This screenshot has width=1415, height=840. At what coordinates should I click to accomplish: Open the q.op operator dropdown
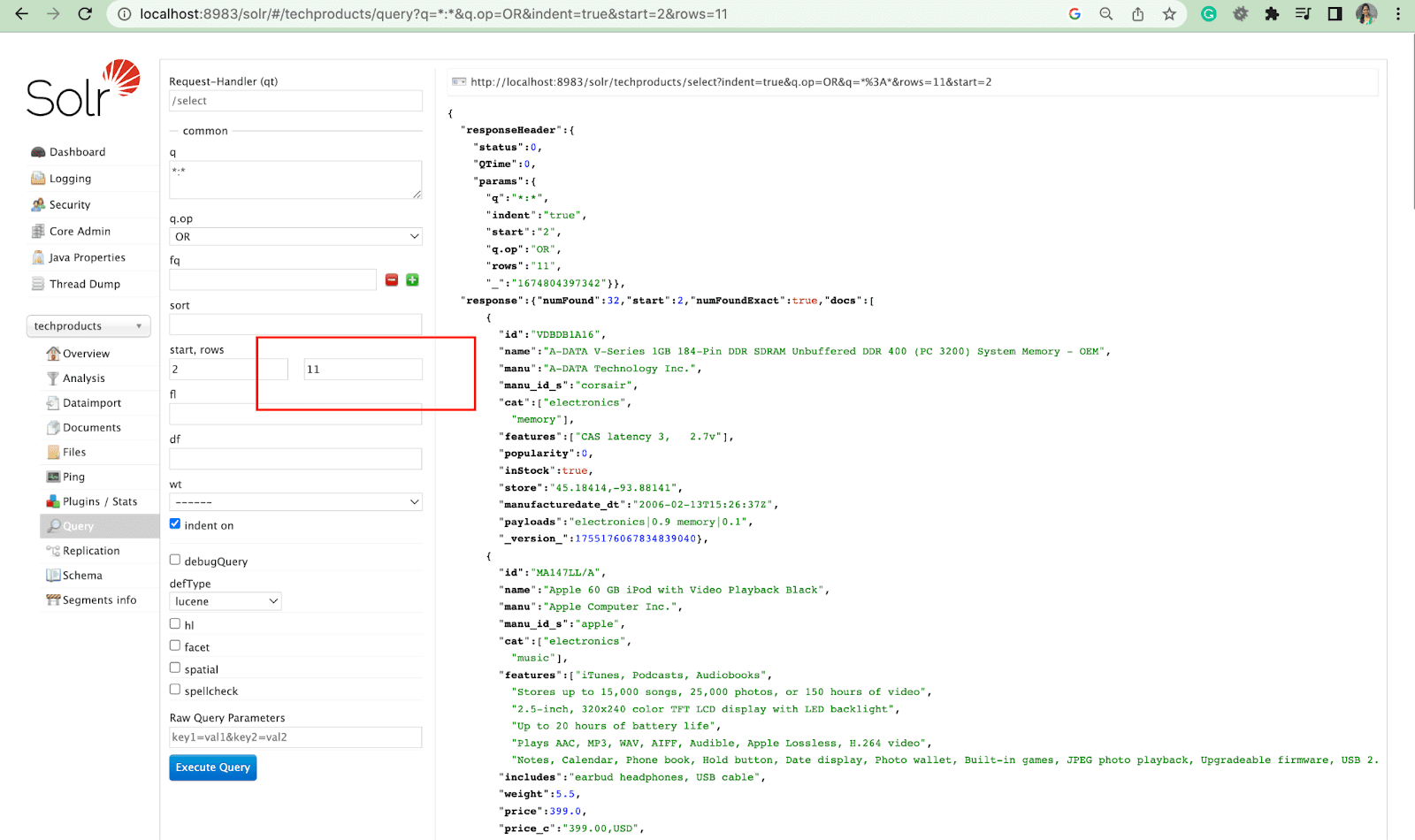coord(295,237)
